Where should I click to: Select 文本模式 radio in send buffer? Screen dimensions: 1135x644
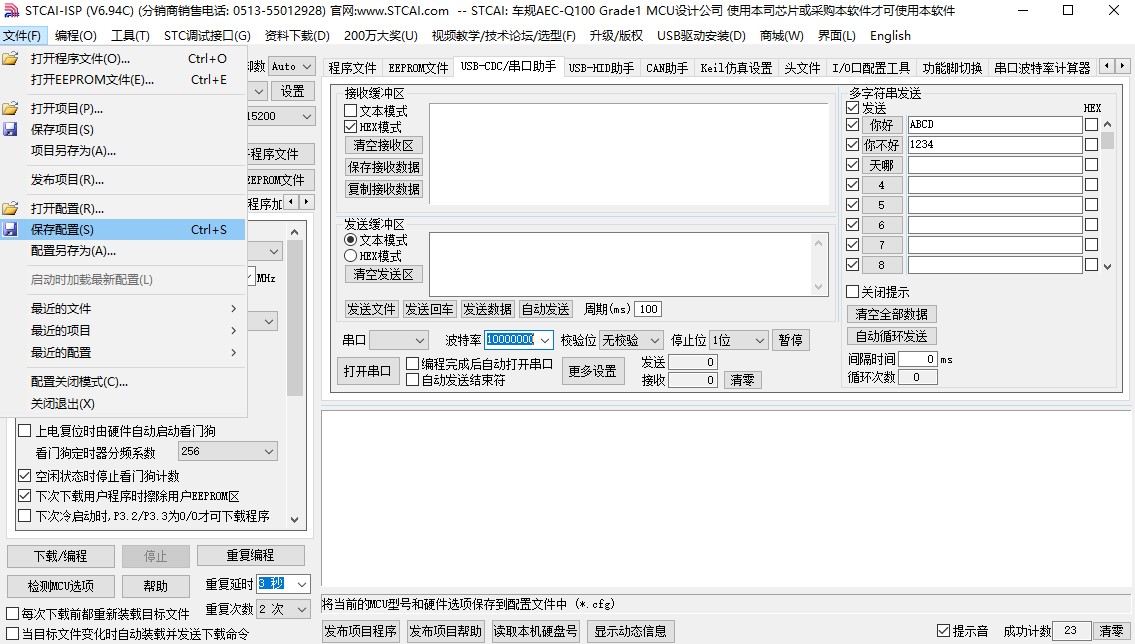pyautogui.click(x=350, y=240)
